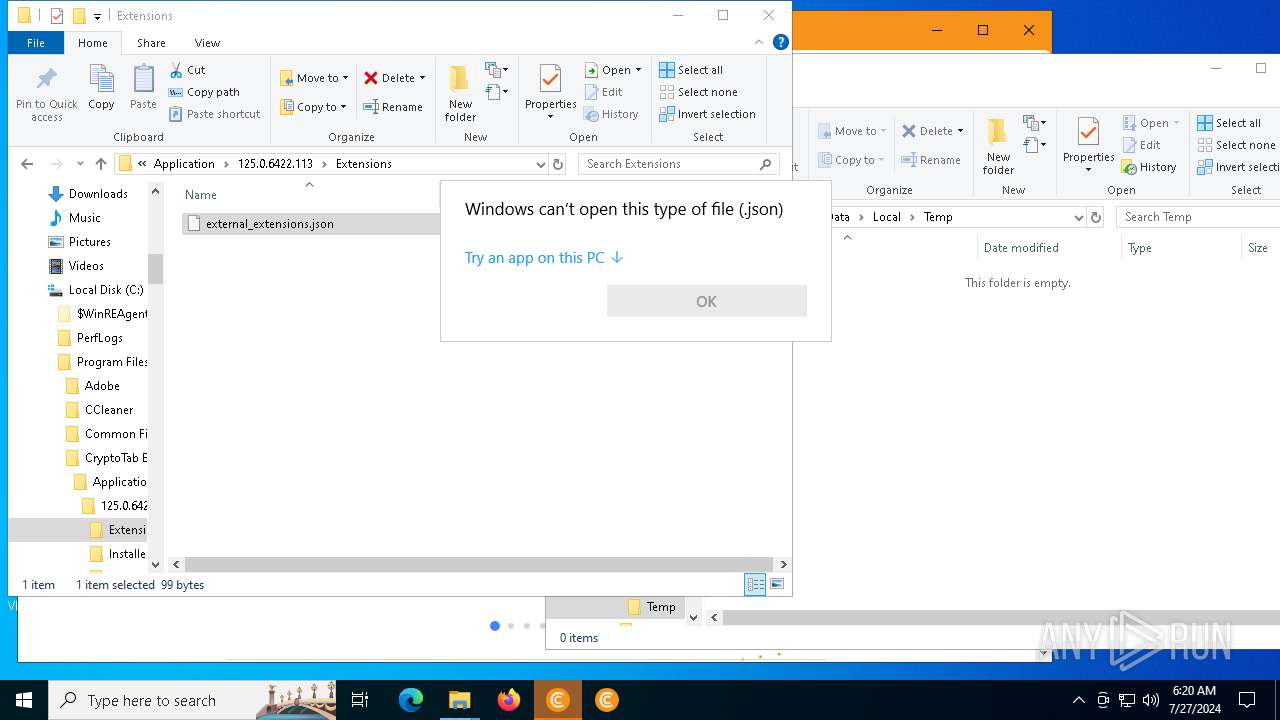1280x720 pixels.
Task: Click Select none in front window
Action: (x=698, y=92)
